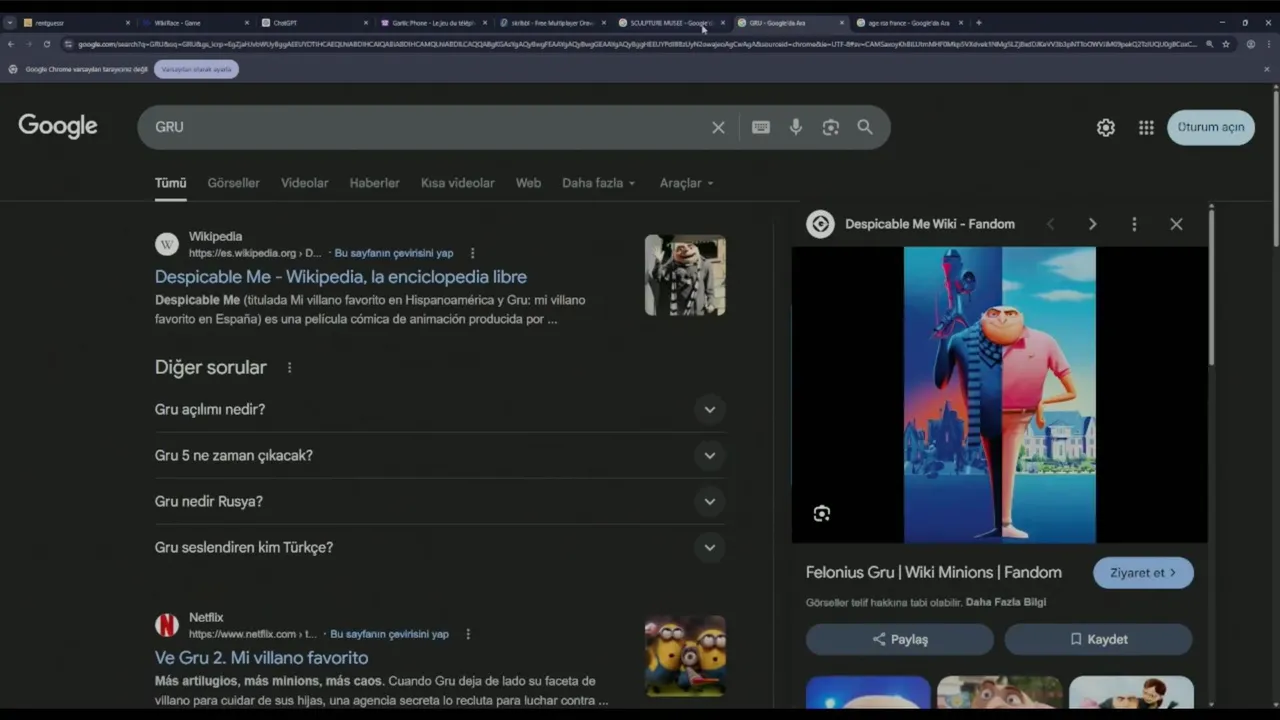Image resolution: width=1280 pixels, height=720 pixels.
Task: Click the Kaydet save button
Action: tap(1098, 639)
